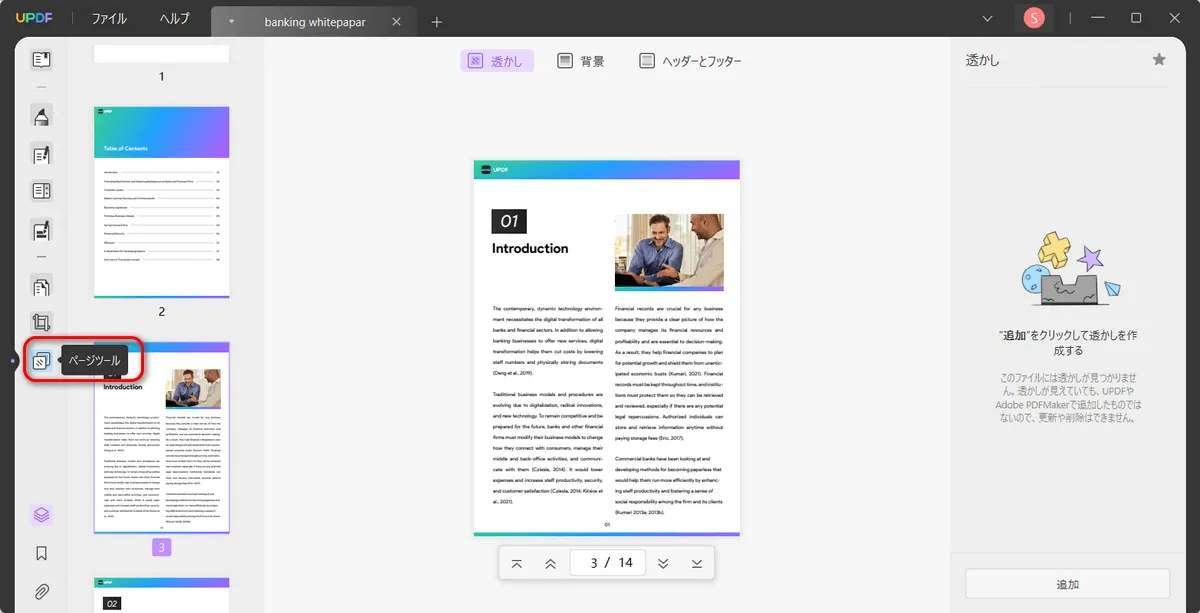Go to the next page arrow

663,563
